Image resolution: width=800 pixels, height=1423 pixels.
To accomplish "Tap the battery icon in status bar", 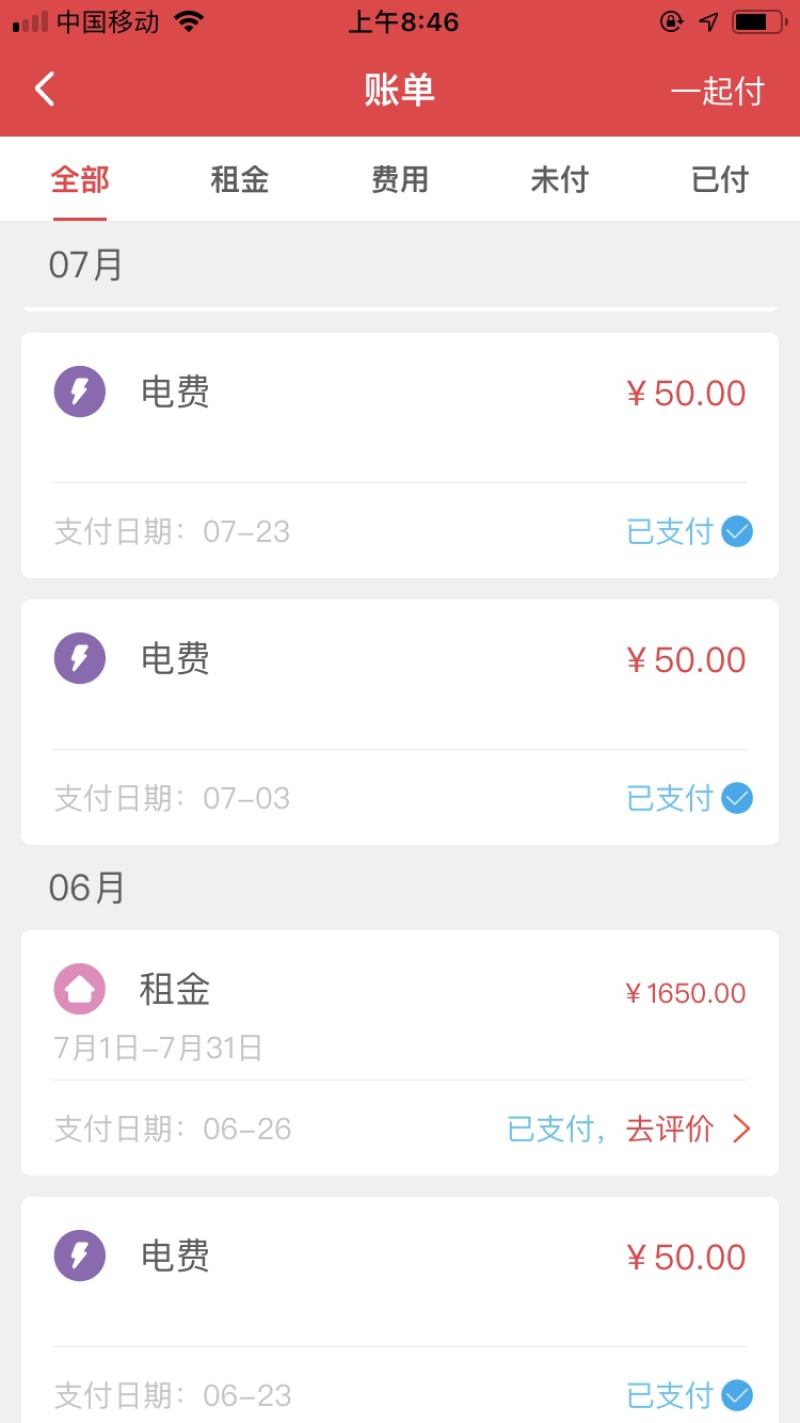I will pyautogui.click(x=758, y=22).
